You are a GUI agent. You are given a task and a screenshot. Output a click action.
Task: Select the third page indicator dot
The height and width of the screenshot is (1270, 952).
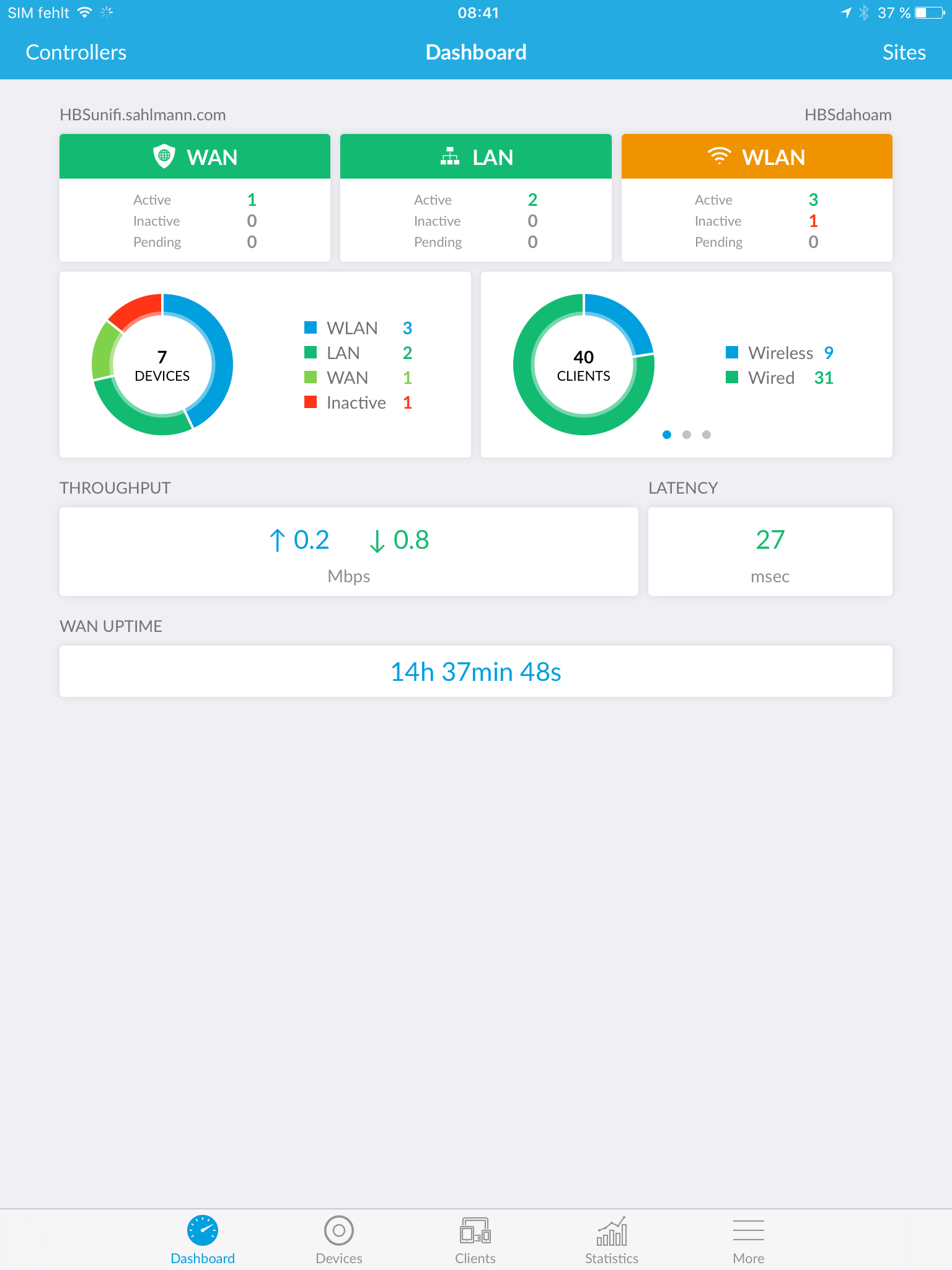[x=707, y=435]
